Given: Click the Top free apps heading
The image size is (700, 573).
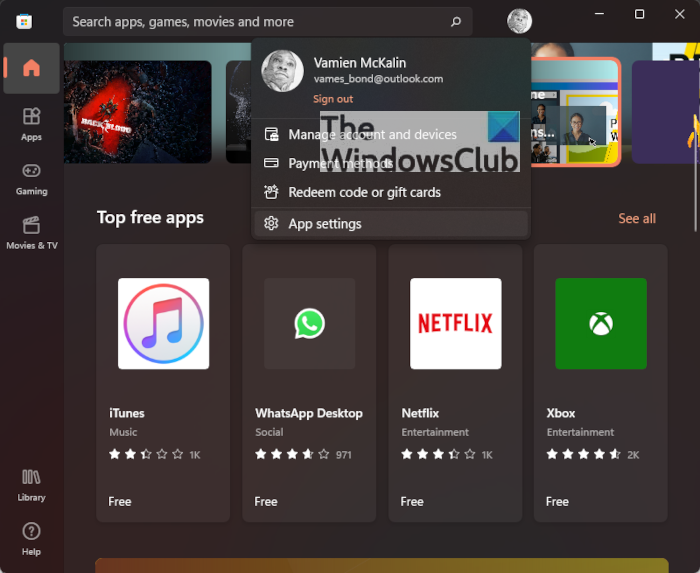Looking at the screenshot, I should [150, 218].
